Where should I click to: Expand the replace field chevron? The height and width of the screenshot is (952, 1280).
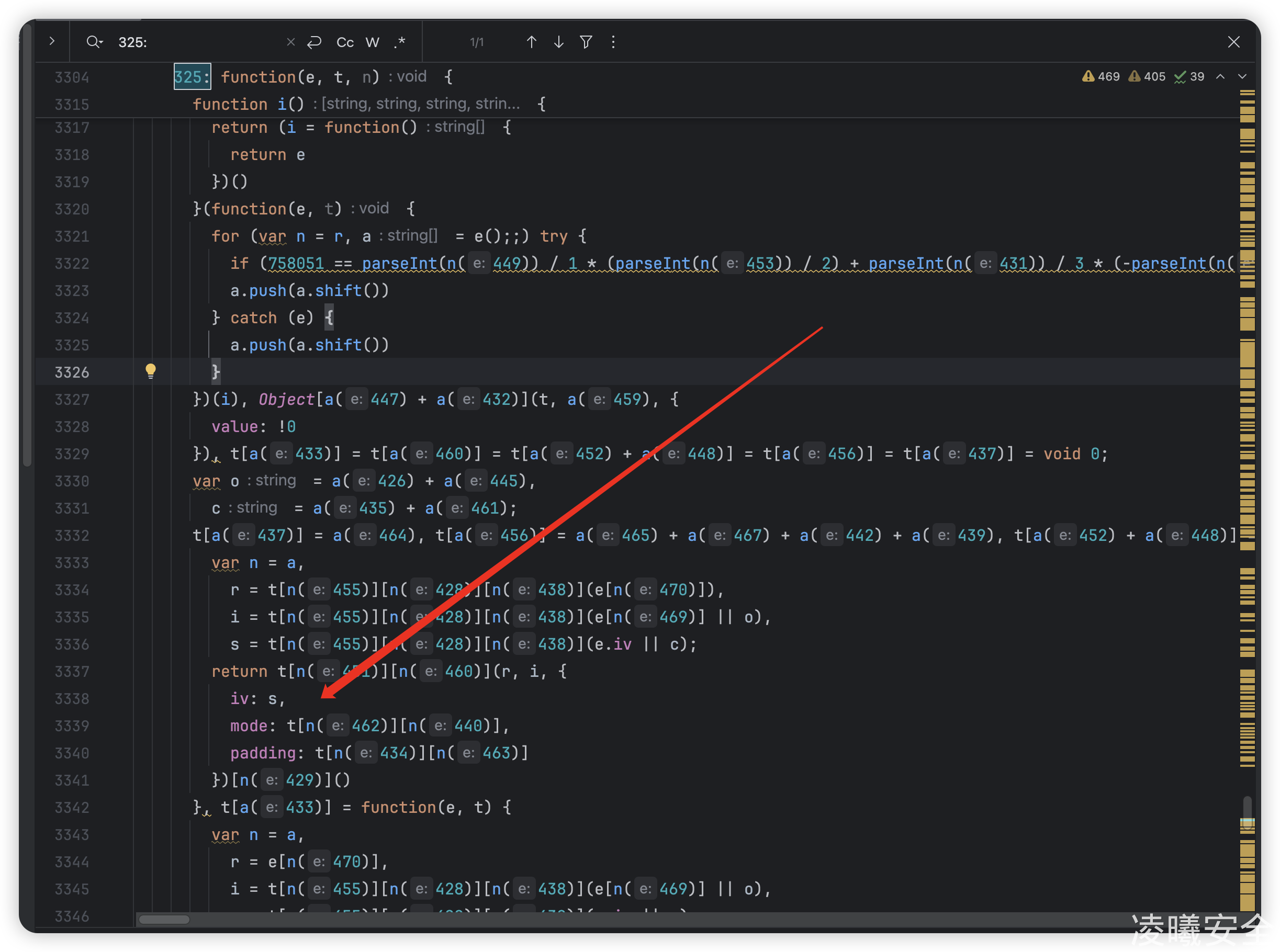tap(52, 41)
